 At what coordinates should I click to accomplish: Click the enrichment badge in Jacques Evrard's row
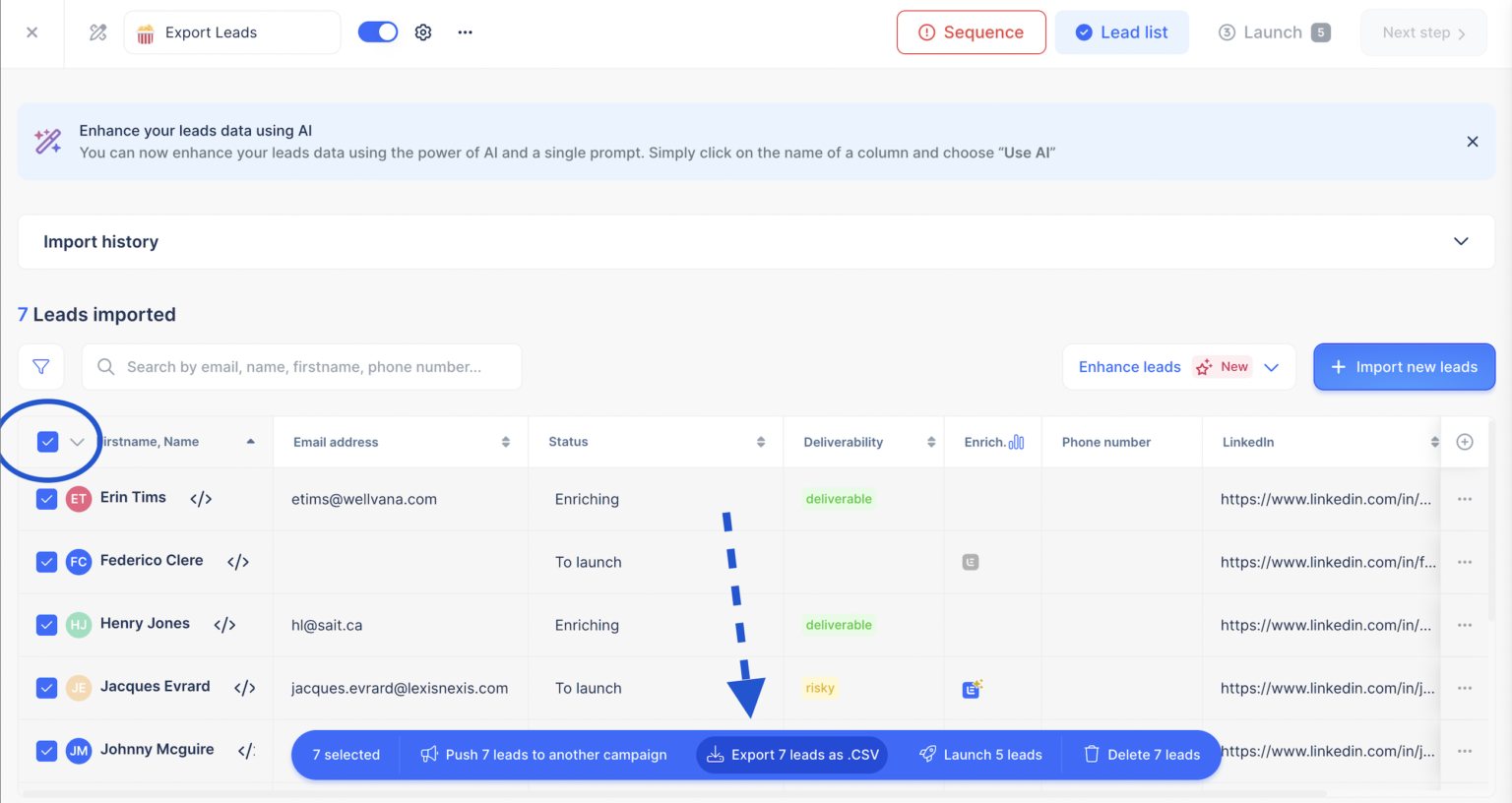click(971, 689)
